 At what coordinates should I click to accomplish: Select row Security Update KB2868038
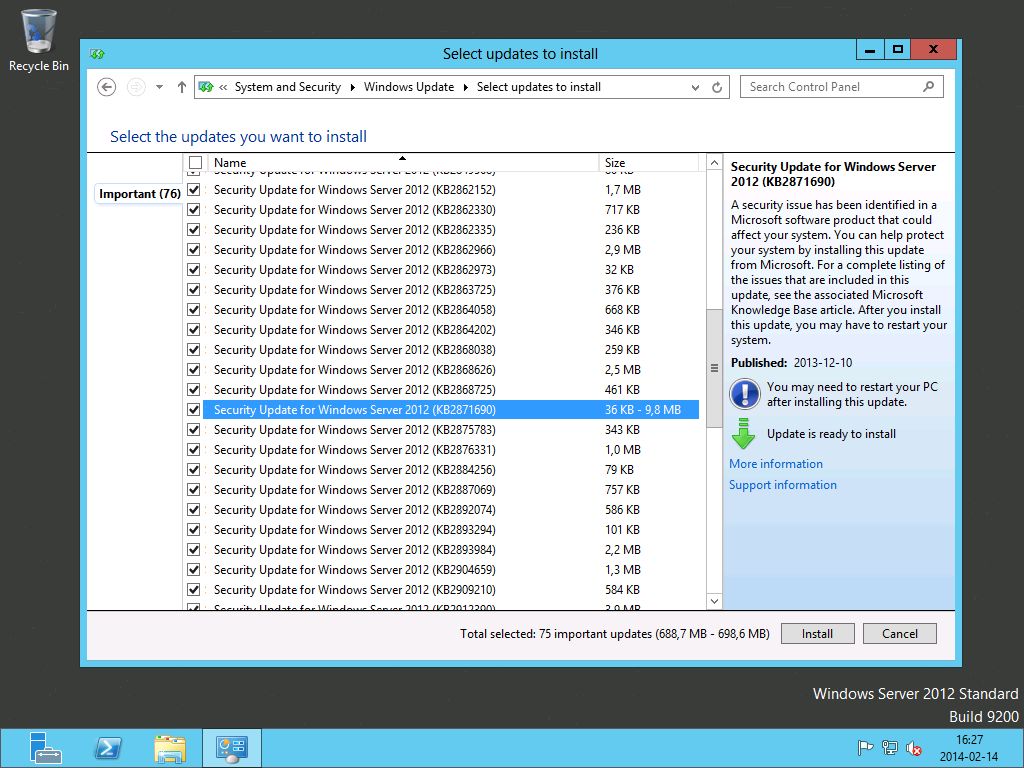451,350
